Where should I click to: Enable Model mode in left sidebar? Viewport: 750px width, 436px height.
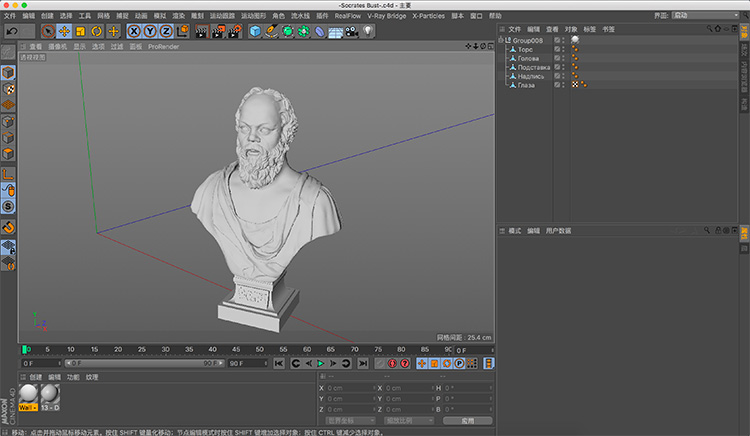click(x=8, y=73)
